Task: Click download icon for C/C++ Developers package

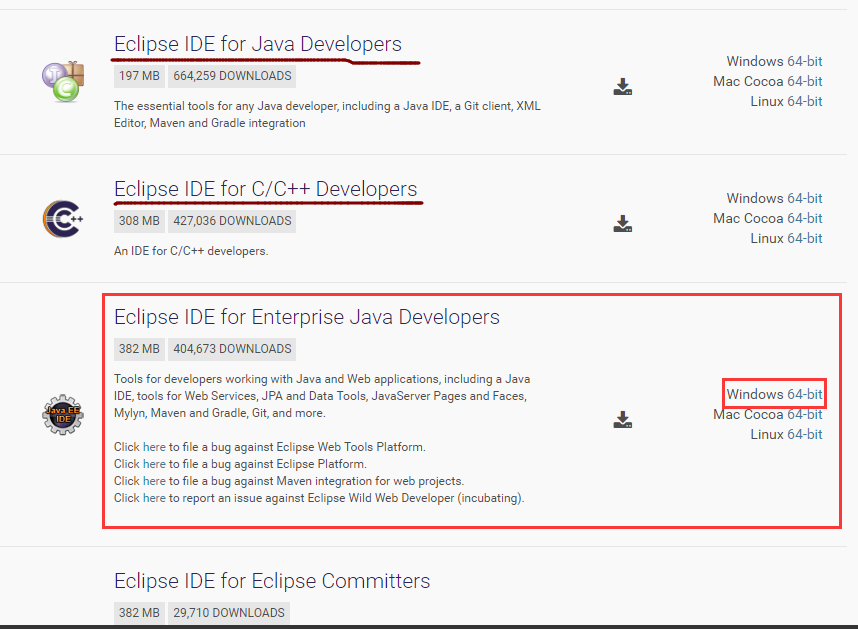Action: pyautogui.click(x=623, y=224)
